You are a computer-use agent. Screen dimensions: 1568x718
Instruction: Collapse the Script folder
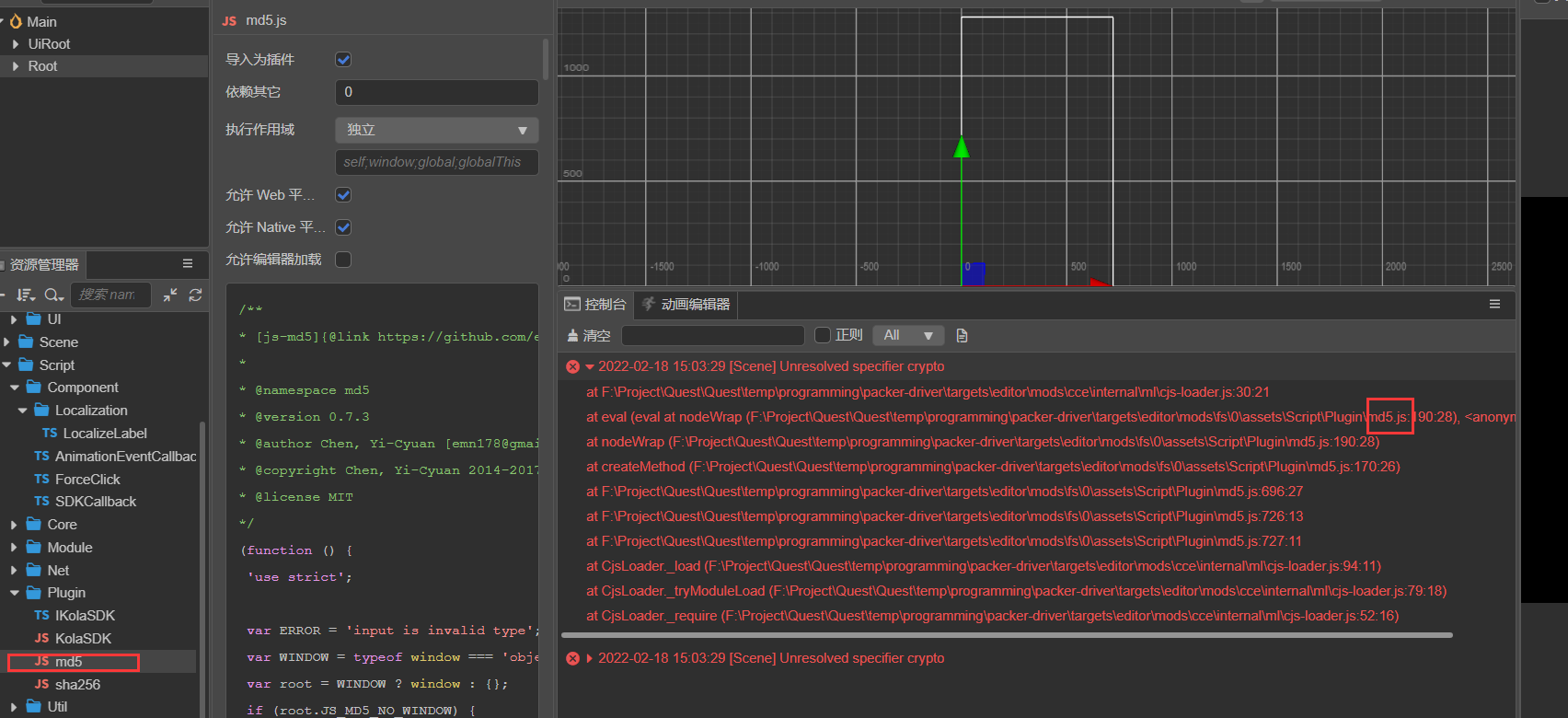pos(6,365)
